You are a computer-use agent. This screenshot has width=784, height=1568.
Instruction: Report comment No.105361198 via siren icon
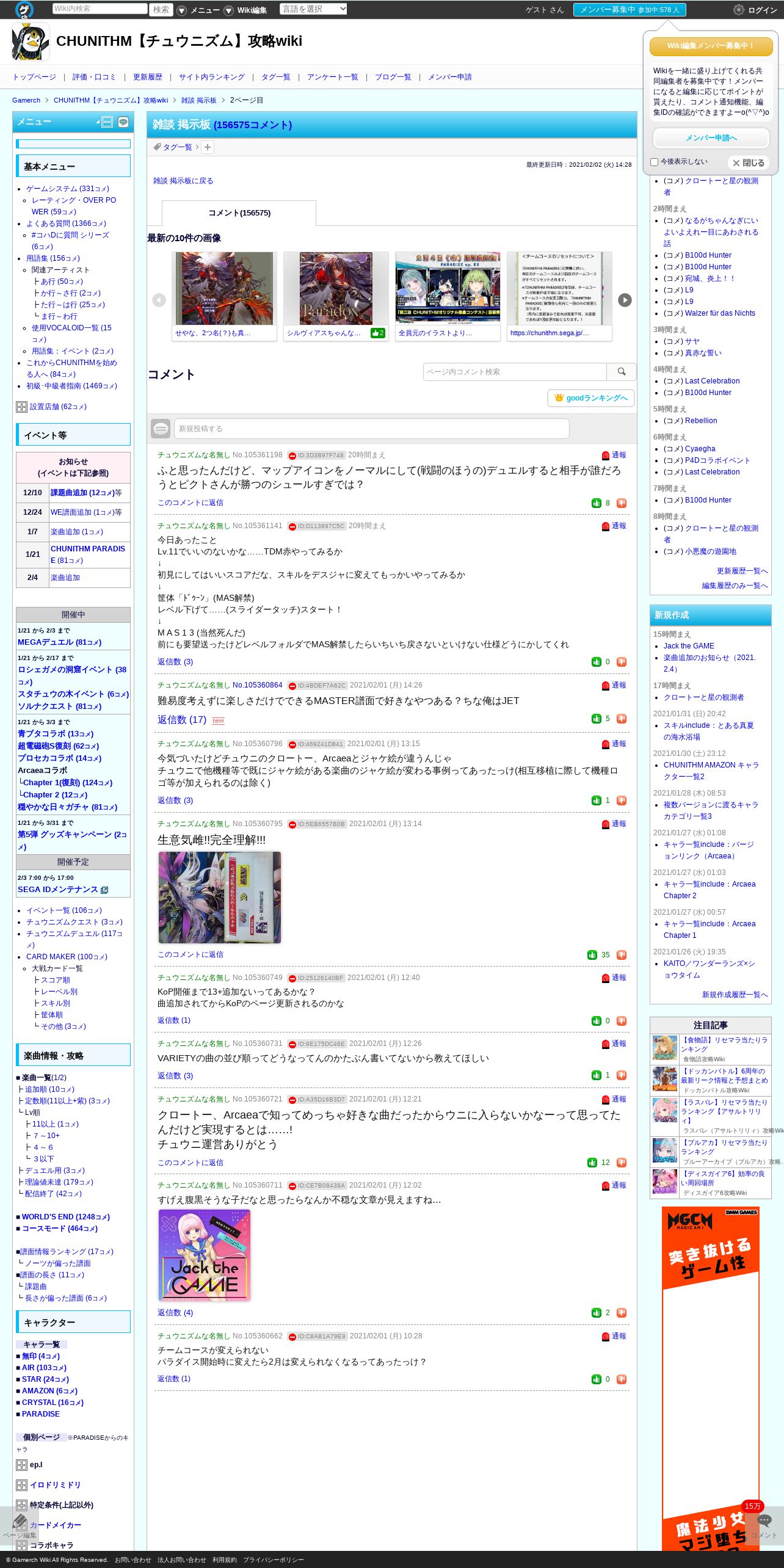click(x=606, y=456)
